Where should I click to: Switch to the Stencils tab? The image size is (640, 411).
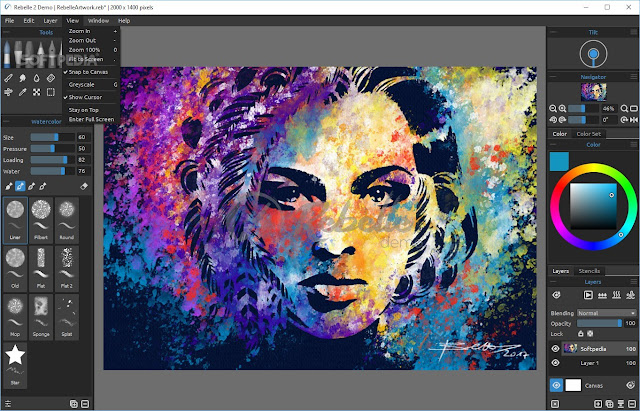589,270
